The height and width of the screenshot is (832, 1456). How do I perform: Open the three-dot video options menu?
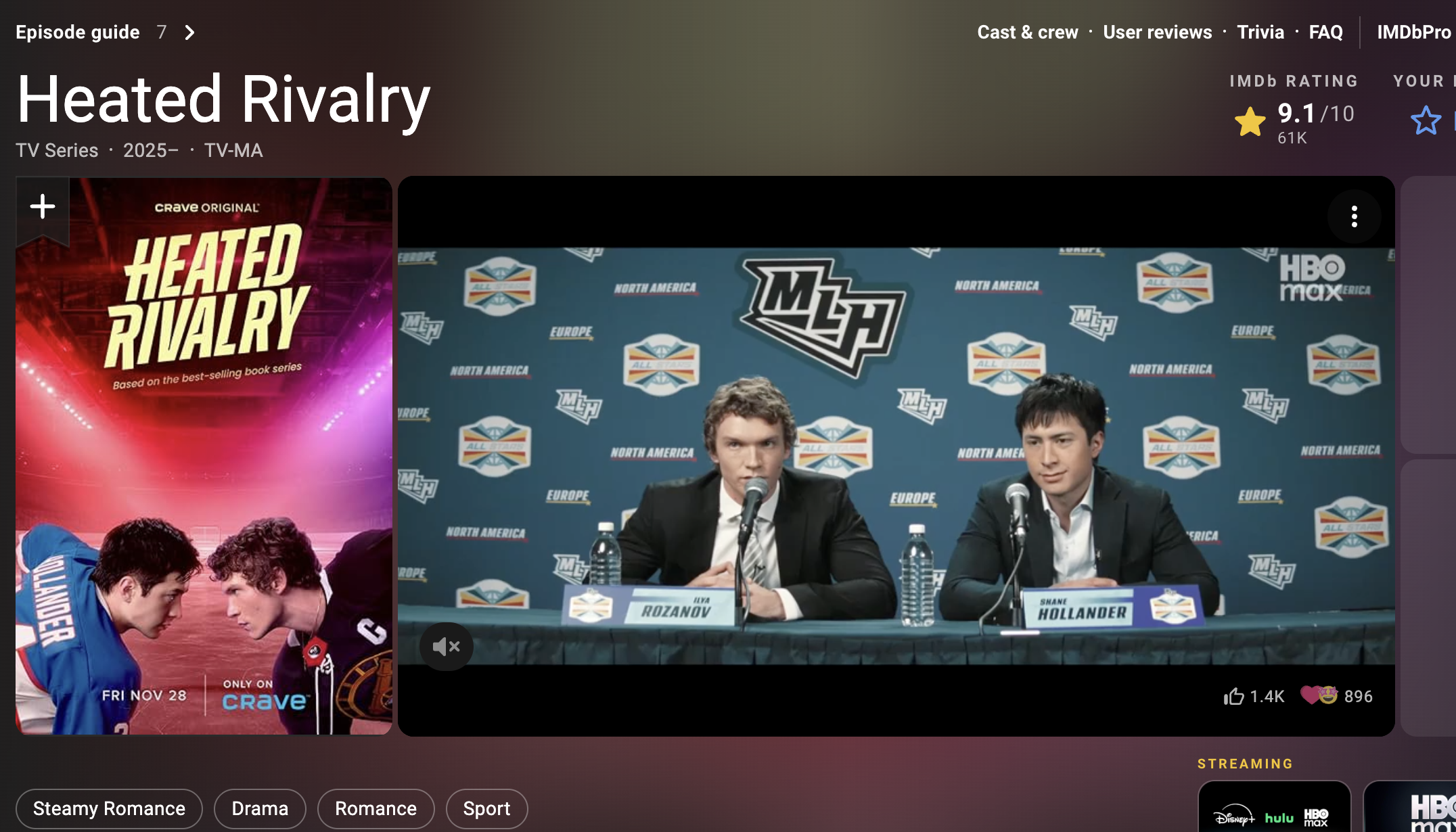pyautogui.click(x=1354, y=216)
